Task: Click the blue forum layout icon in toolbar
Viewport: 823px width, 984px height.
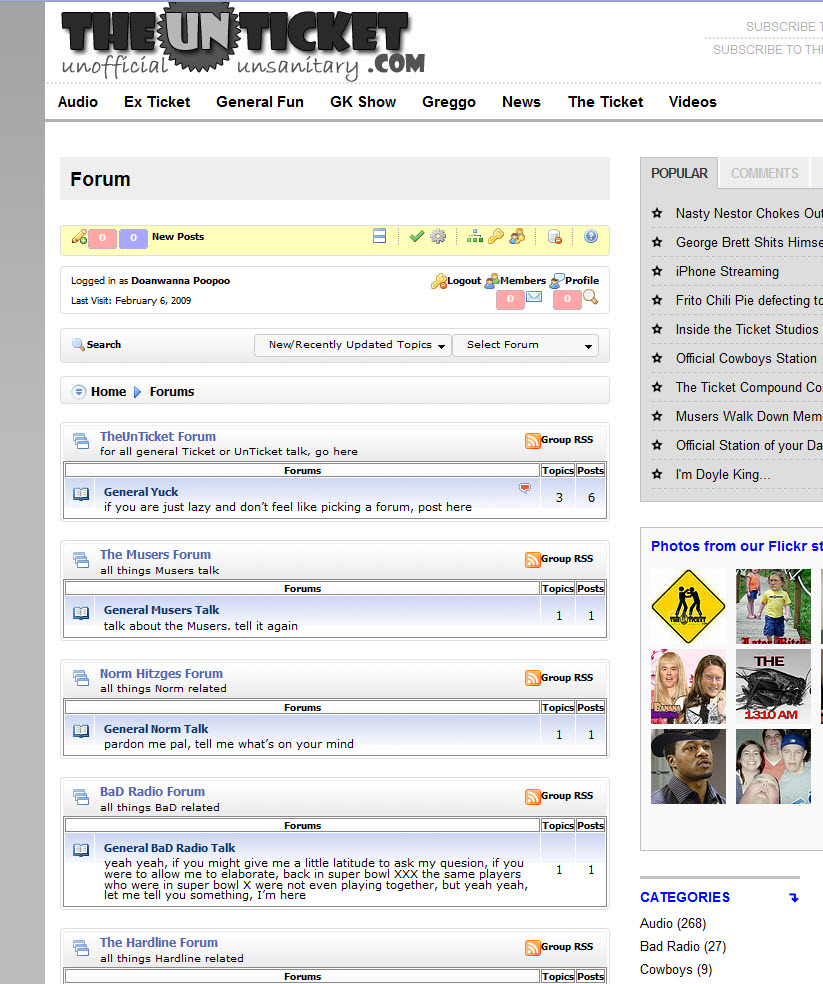Action: point(379,236)
